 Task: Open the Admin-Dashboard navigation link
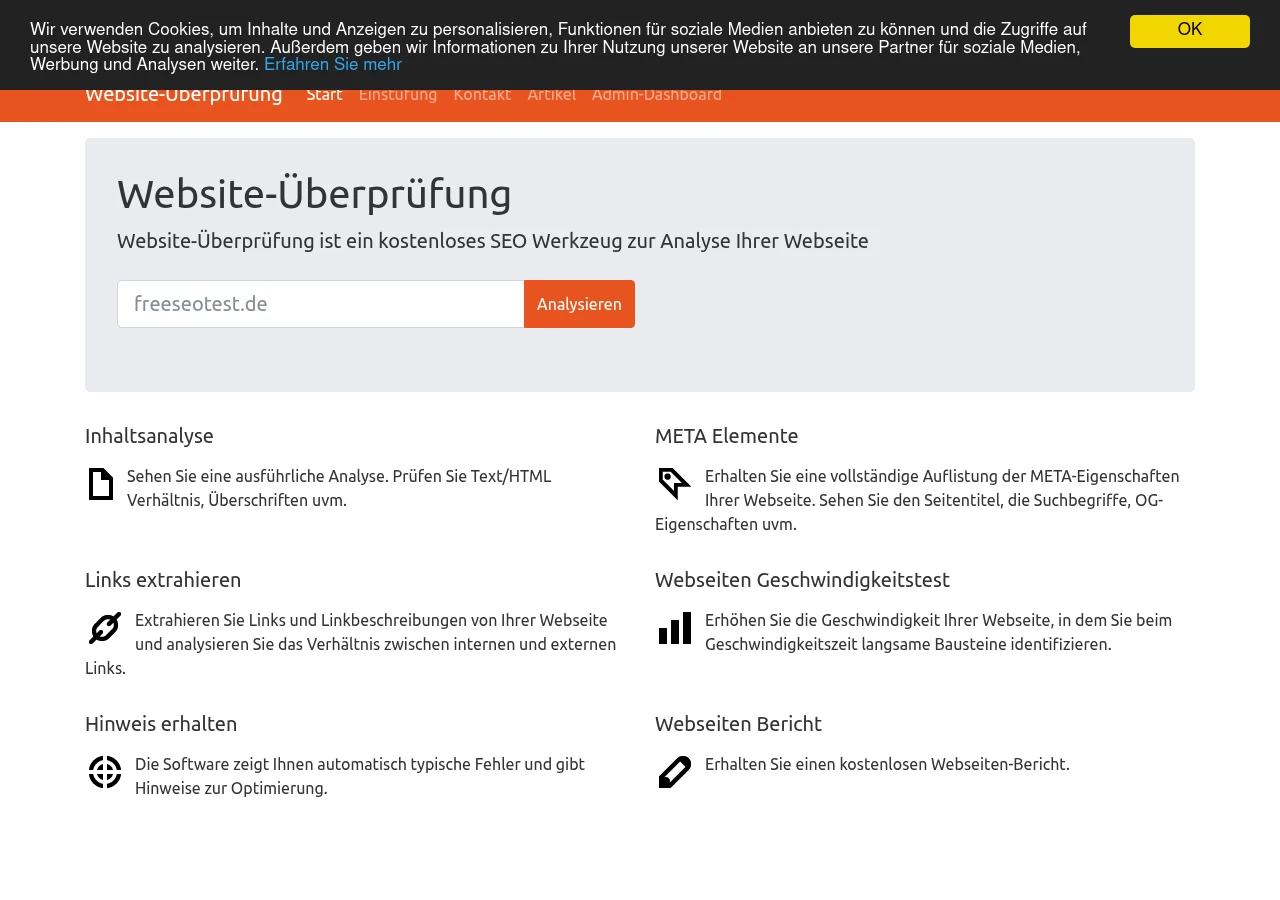[x=657, y=95]
